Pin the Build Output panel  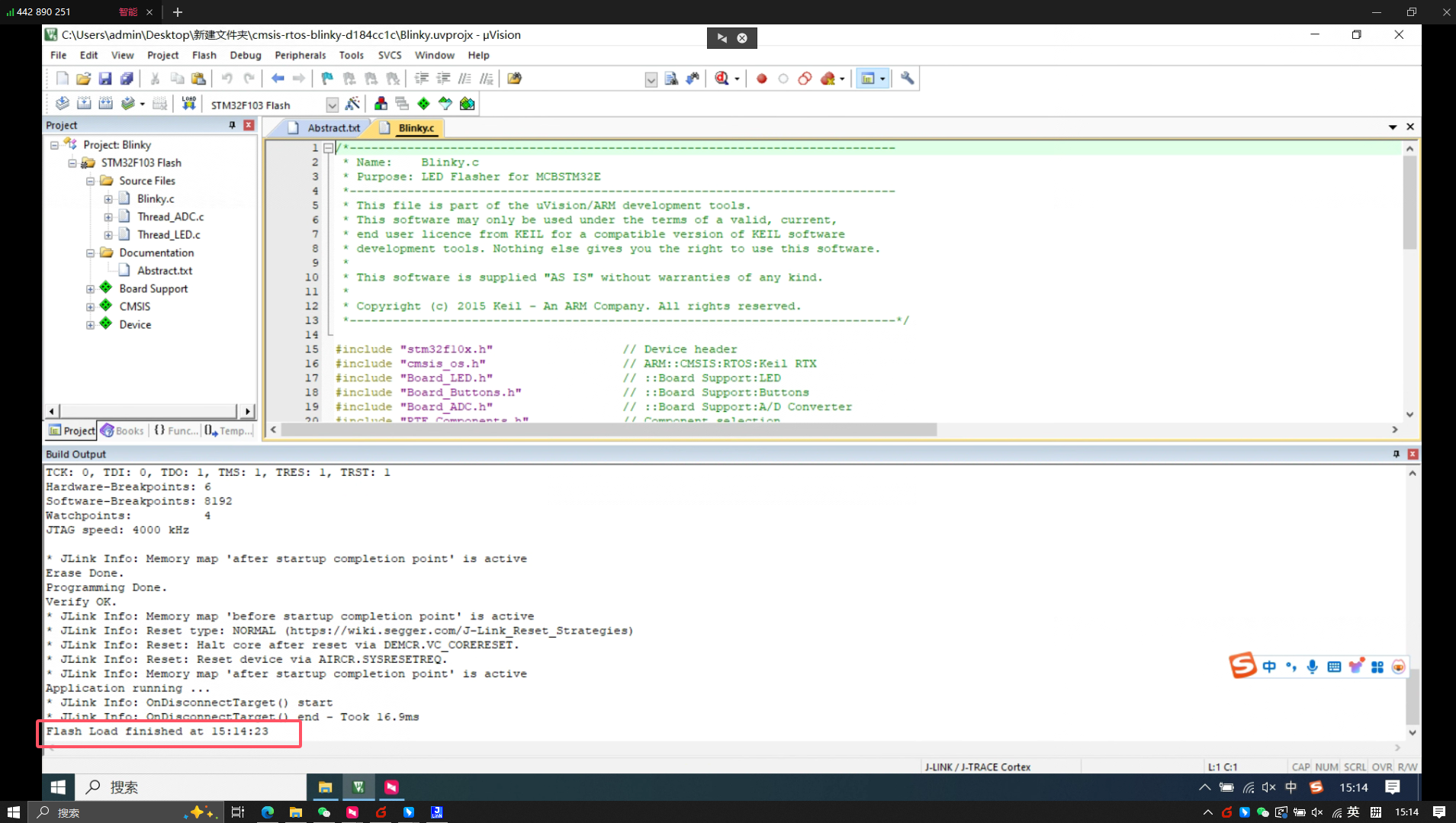point(1397,454)
